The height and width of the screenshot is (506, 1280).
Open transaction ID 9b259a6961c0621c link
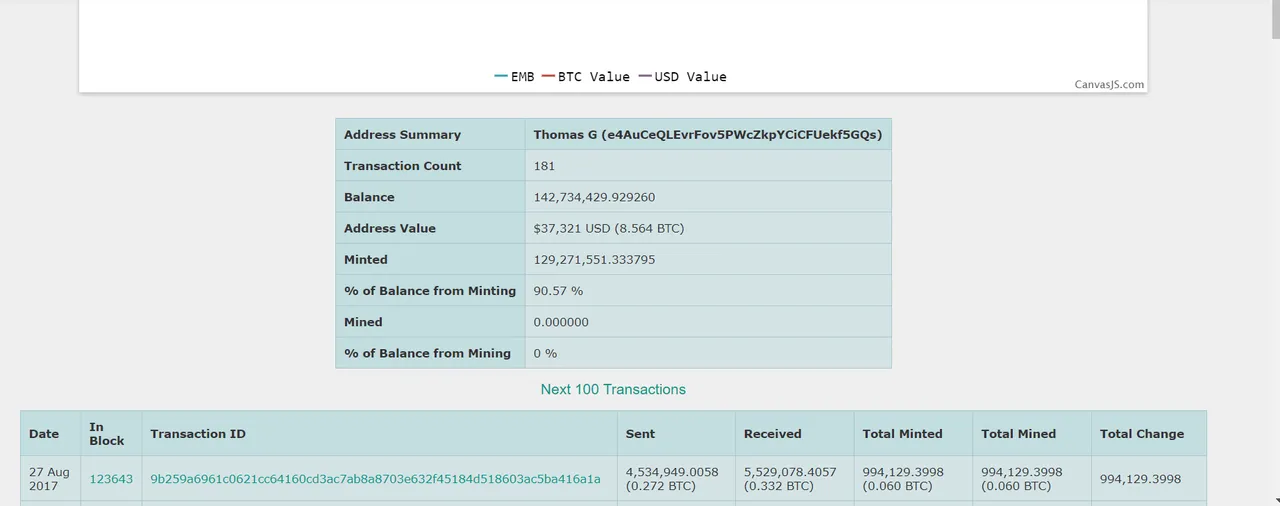tap(376, 479)
